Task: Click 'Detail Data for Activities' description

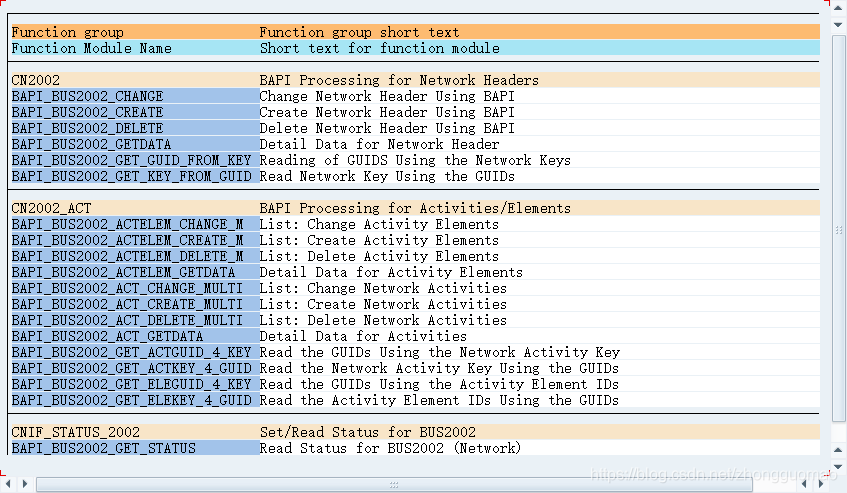Action: 363,336
